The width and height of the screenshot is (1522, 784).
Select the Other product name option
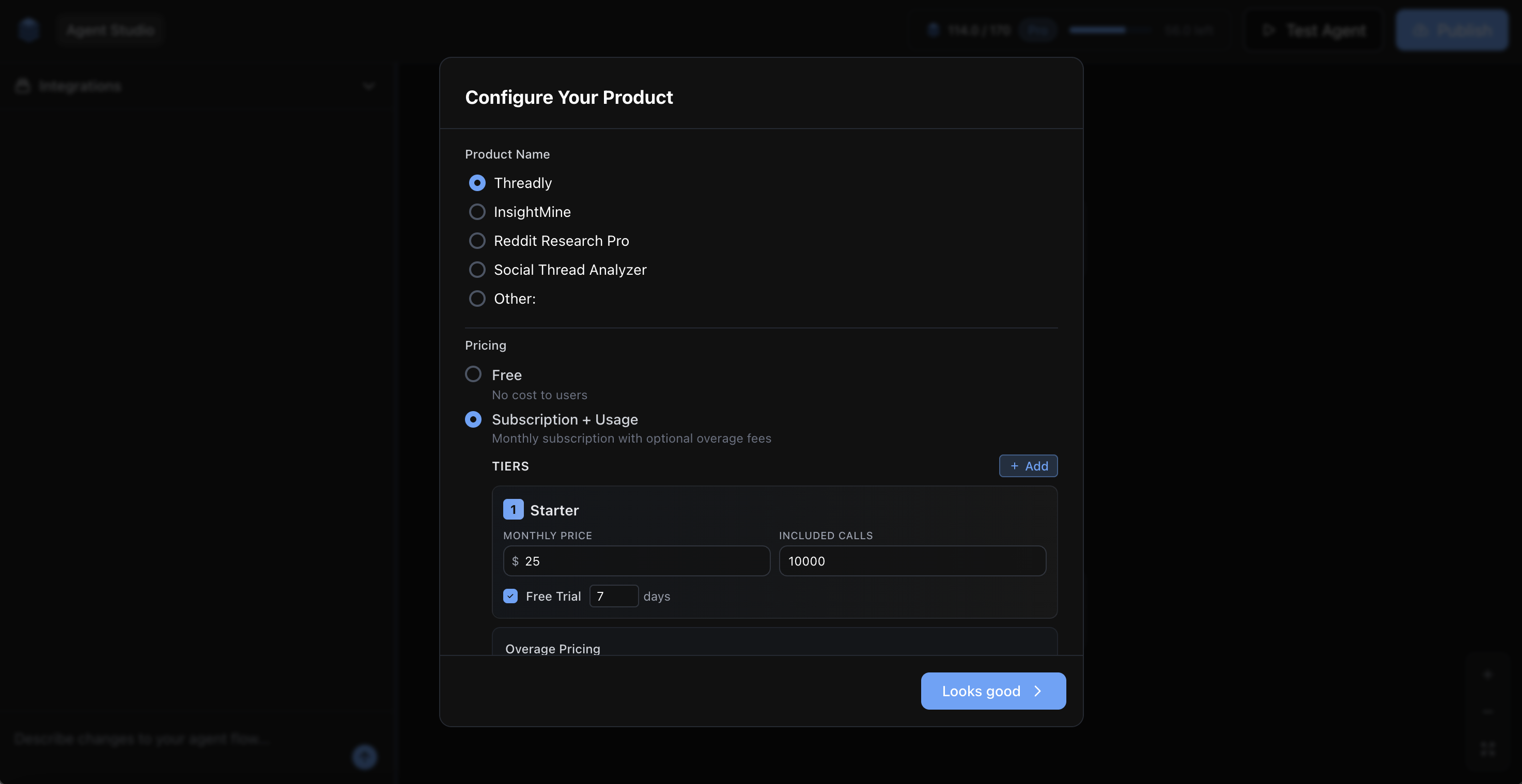(477, 299)
